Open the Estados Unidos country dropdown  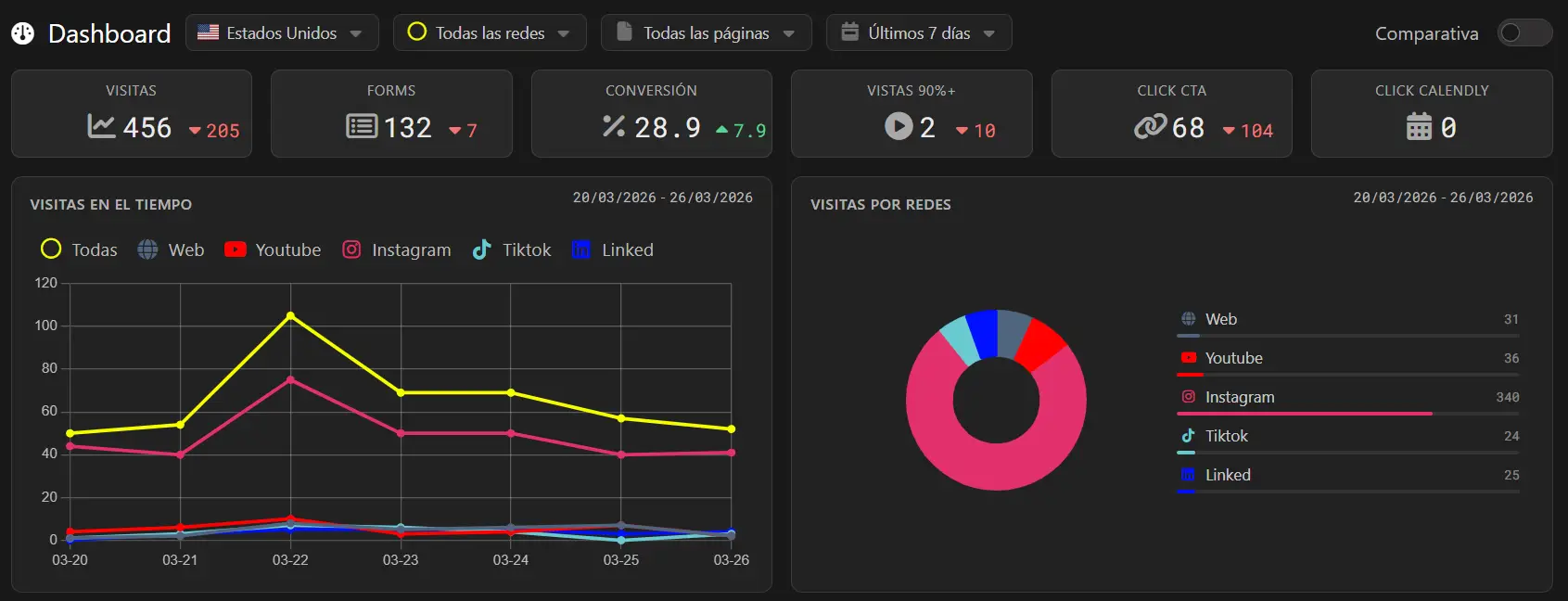pos(282,32)
